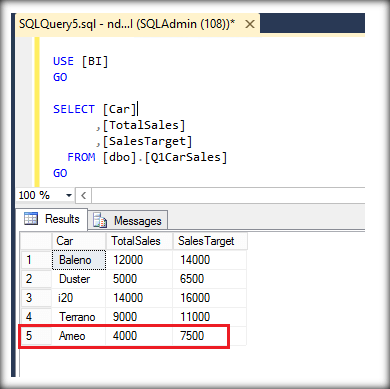Click the 7500 SalesTarget cell

[x=210, y=336]
